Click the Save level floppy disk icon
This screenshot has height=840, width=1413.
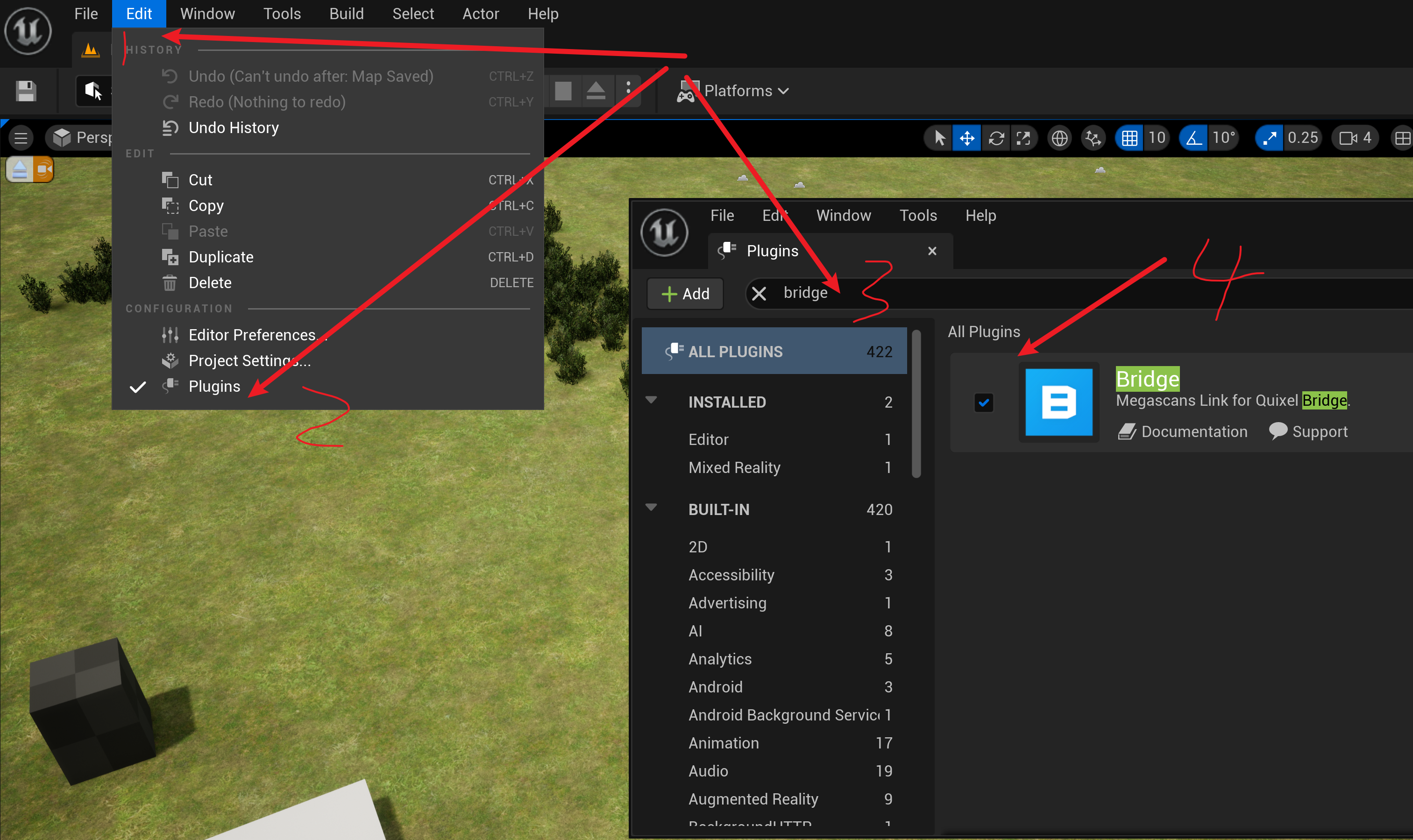(26, 91)
